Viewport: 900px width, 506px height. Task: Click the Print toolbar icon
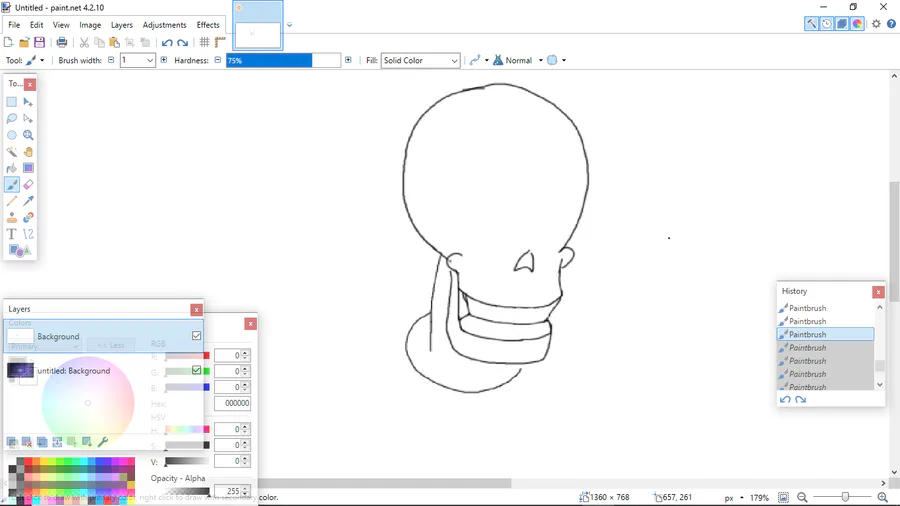tap(62, 42)
